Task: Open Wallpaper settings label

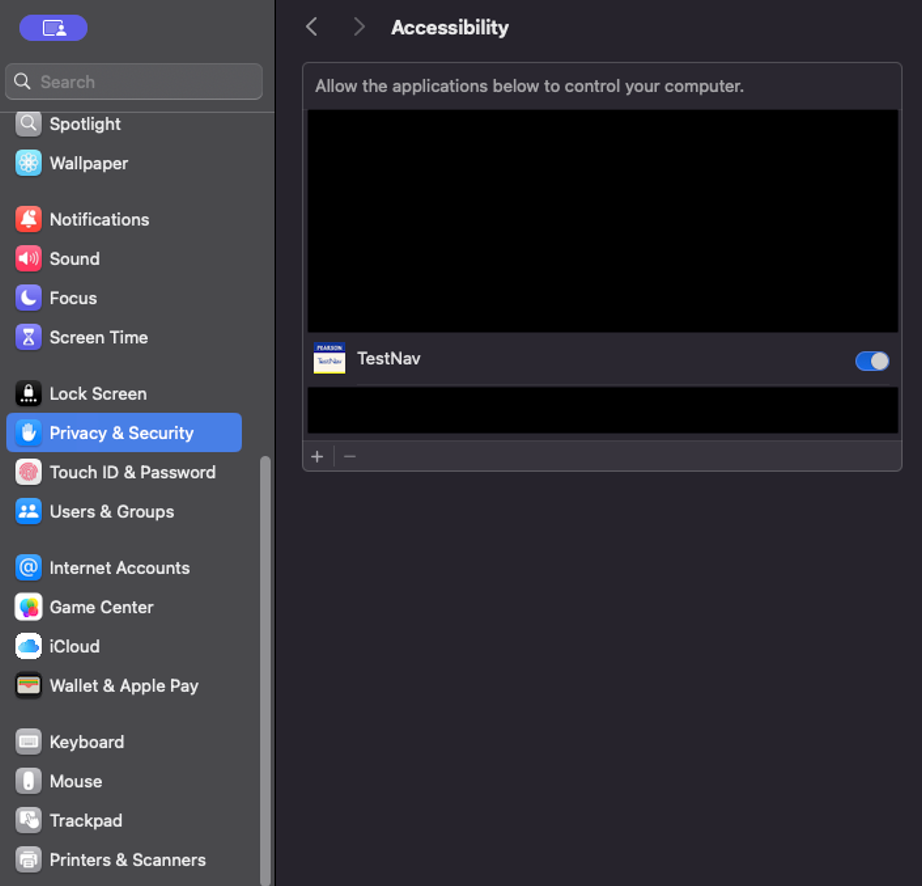Action: click(89, 163)
